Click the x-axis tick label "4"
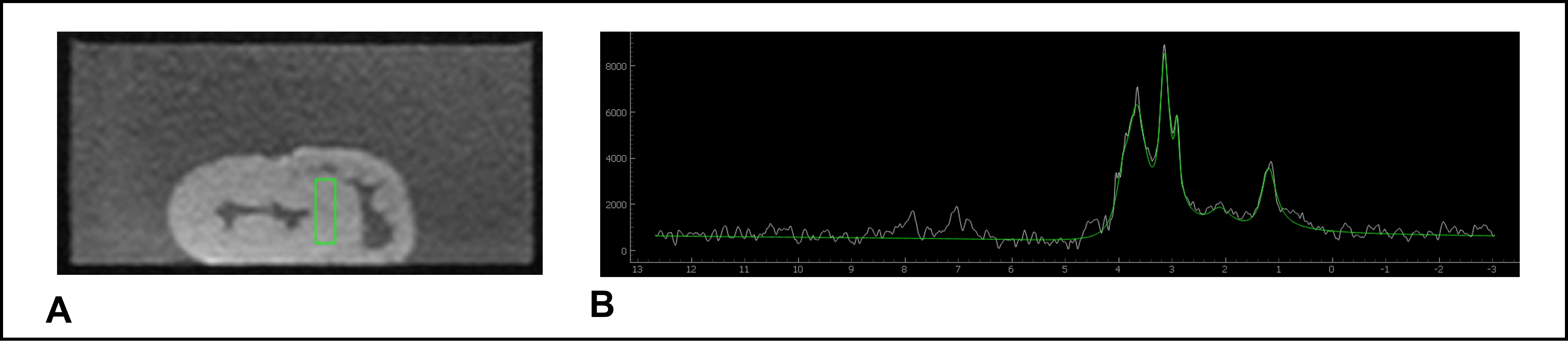 (1118, 270)
